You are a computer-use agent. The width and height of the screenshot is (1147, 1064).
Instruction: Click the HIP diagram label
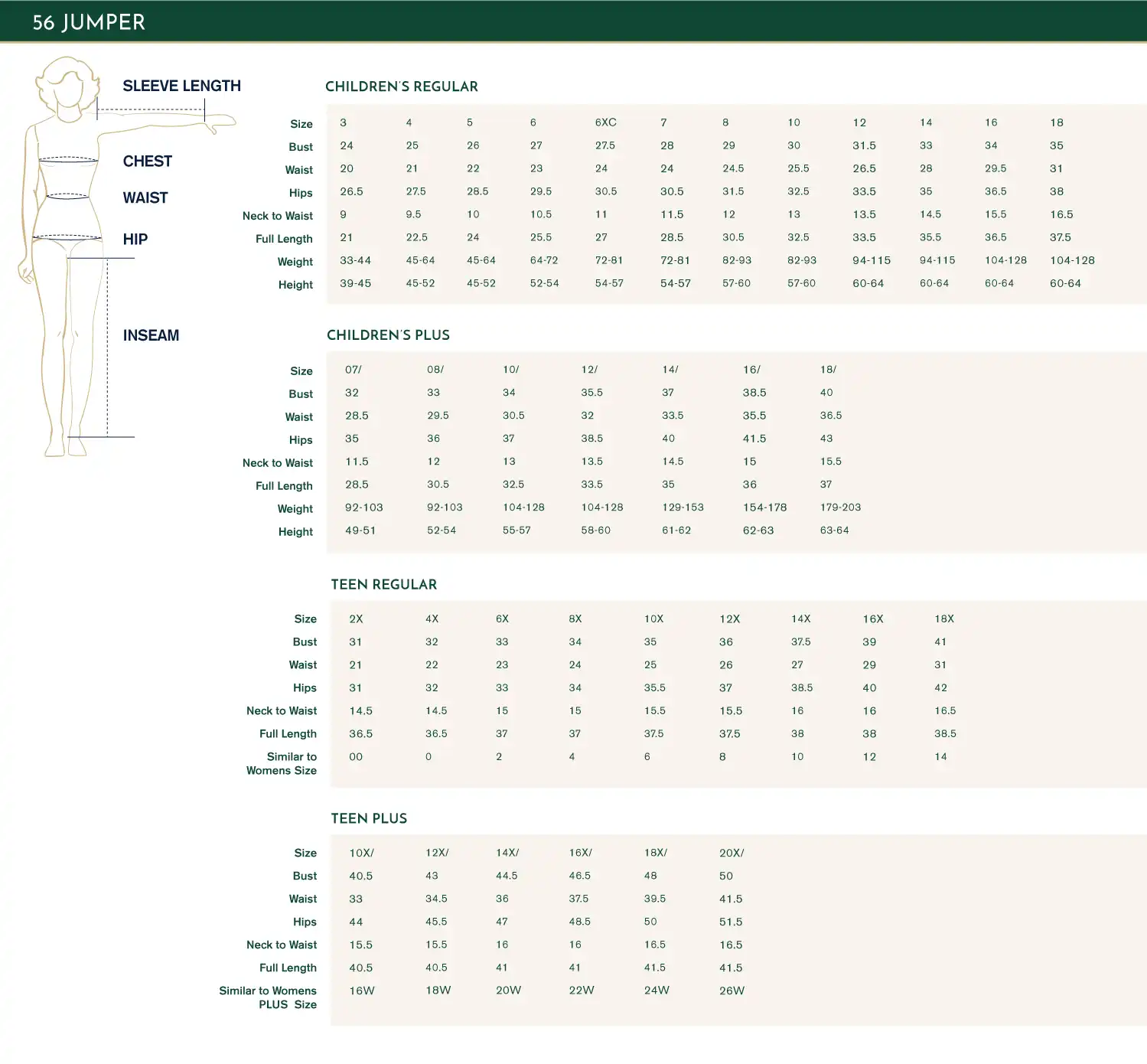[135, 240]
